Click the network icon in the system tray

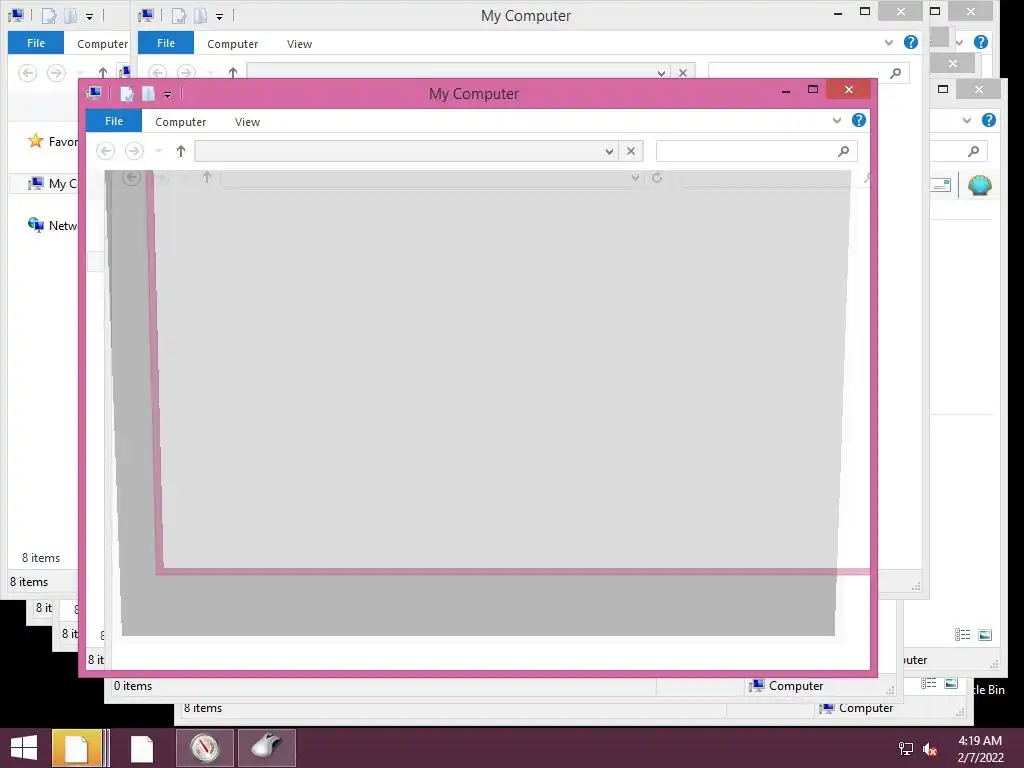[x=906, y=749]
